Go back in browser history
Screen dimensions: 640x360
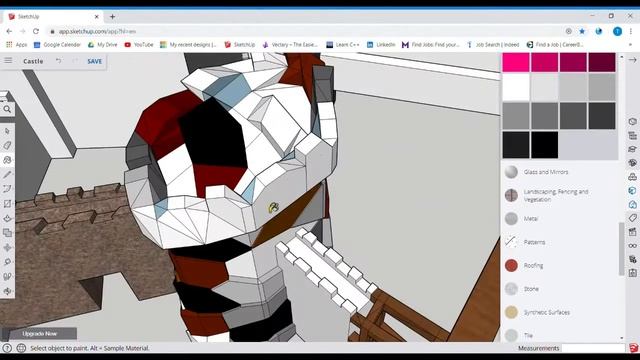point(9,31)
